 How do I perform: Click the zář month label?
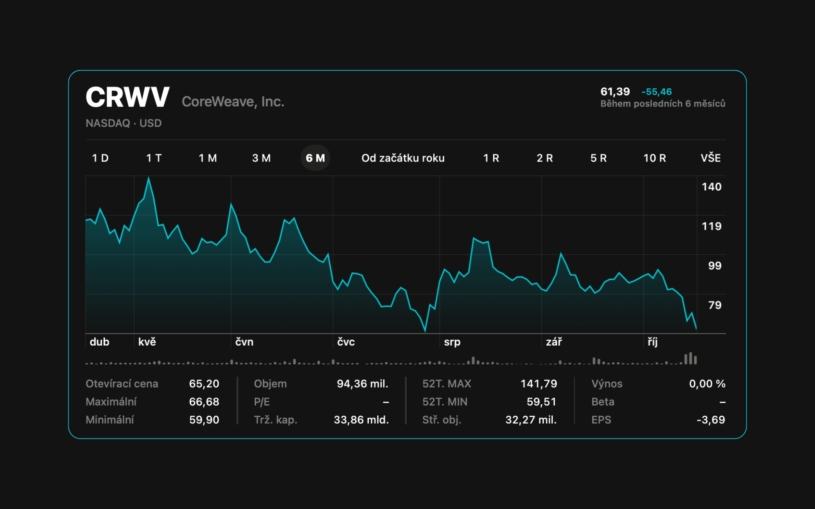coord(554,342)
